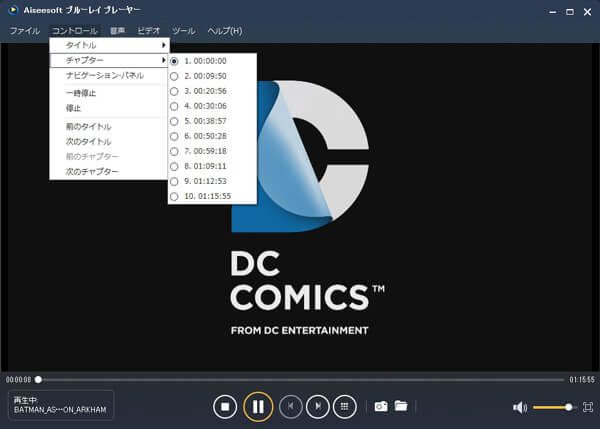Click the playback progress bar
The image size is (600, 429).
pyautogui.click(x=300, y=380)
